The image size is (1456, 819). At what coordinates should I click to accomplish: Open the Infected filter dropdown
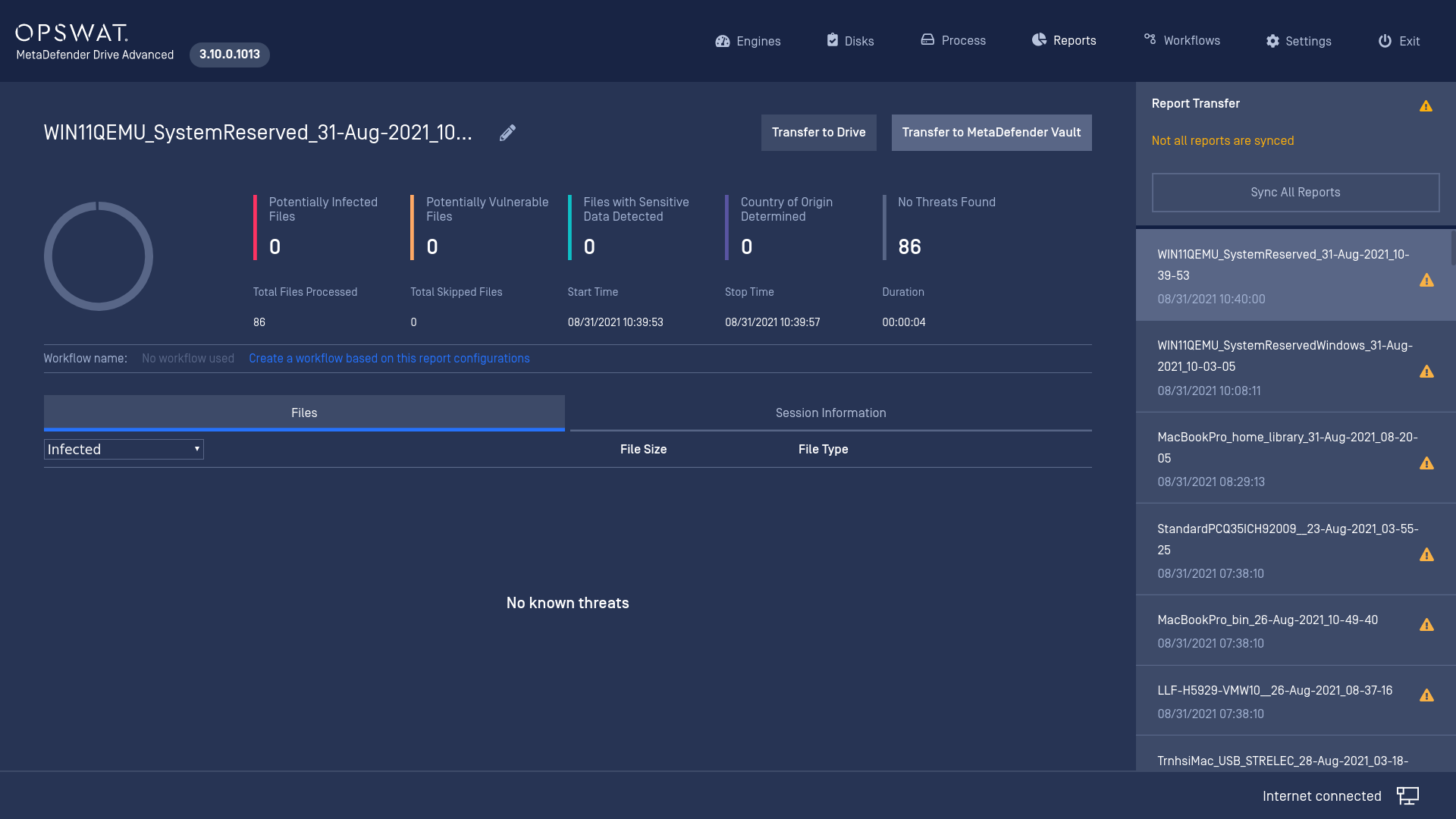(x=124, y=450)
